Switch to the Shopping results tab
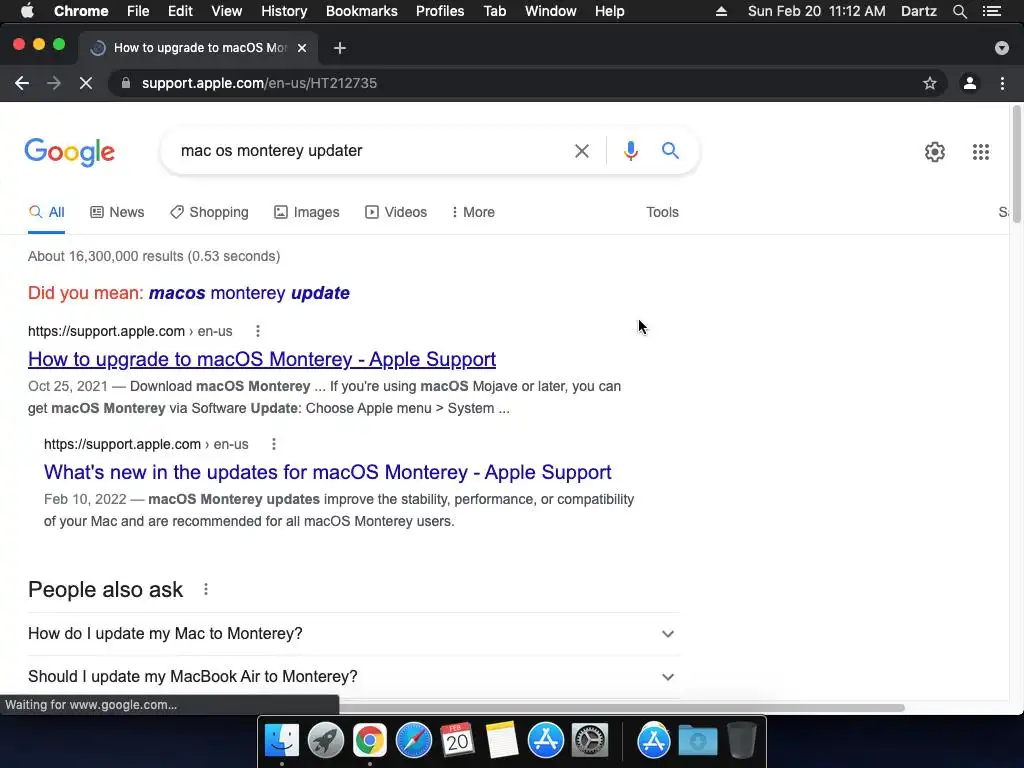This screenshot has width=1024, height=768. coord(209,212)
